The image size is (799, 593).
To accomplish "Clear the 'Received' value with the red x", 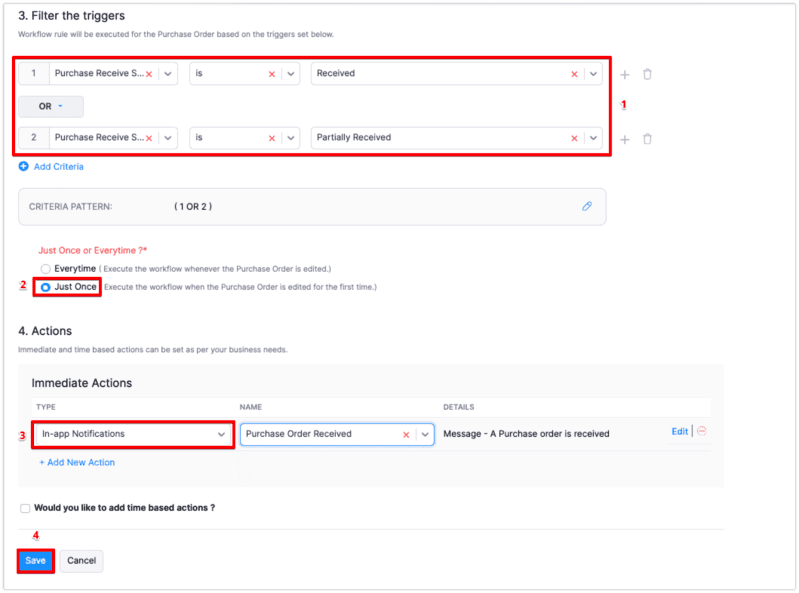I will (574, 74).
